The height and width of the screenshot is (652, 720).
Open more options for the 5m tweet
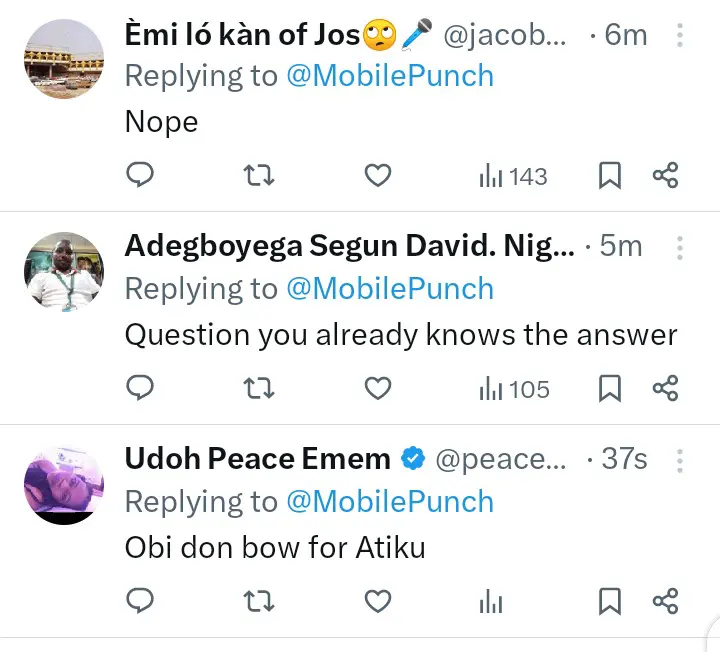pos(680,247)
